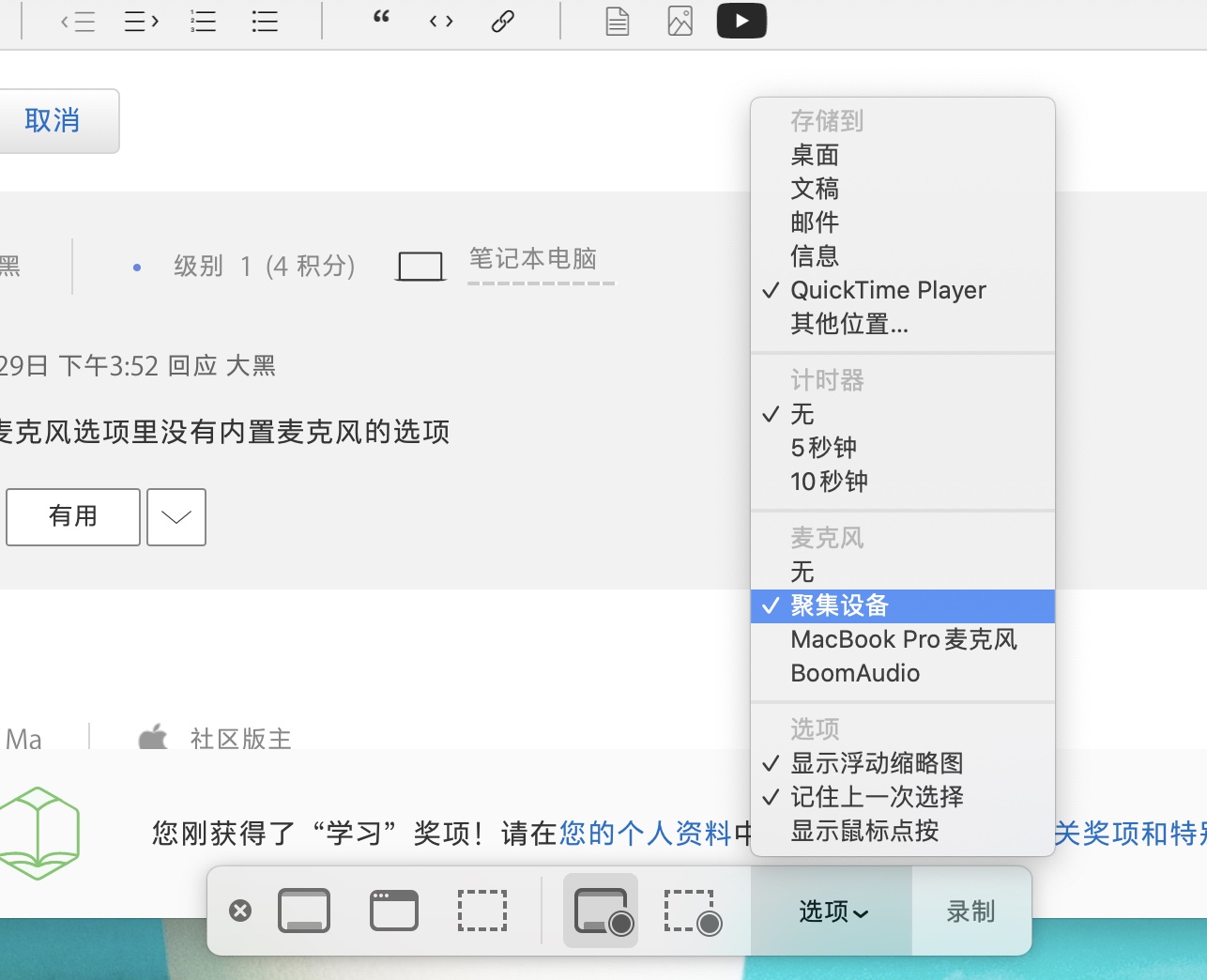Open the 选项 dropdown menu

coord(833,911)
